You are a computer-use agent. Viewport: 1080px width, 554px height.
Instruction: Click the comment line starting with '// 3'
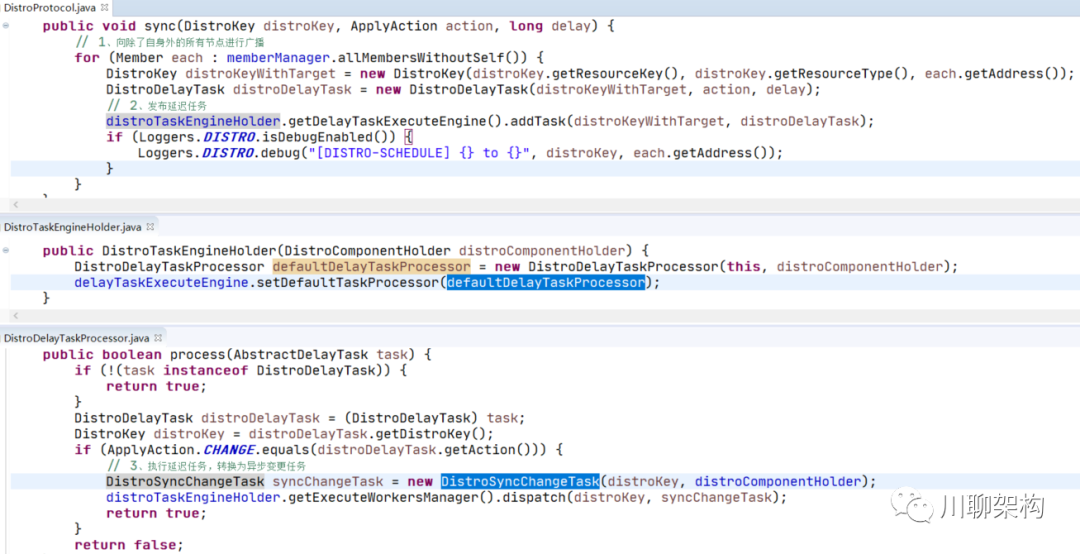tap(207, 466)
